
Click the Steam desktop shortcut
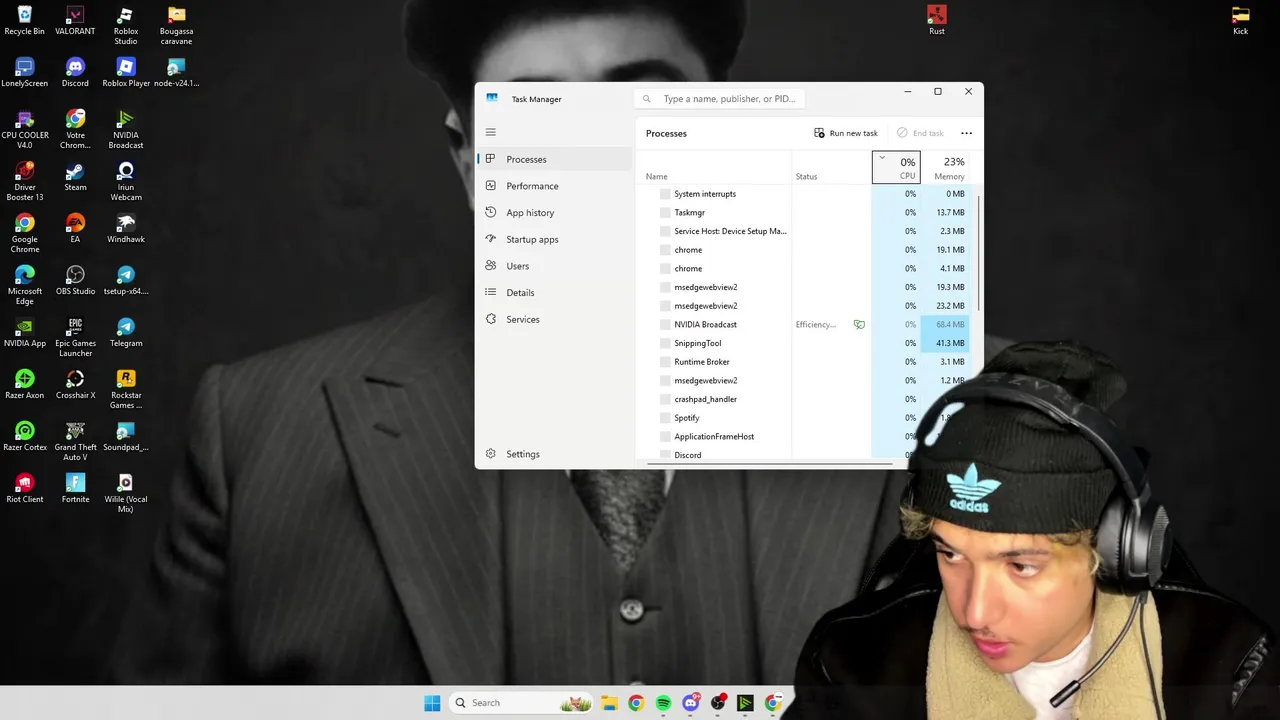point(75,177)
